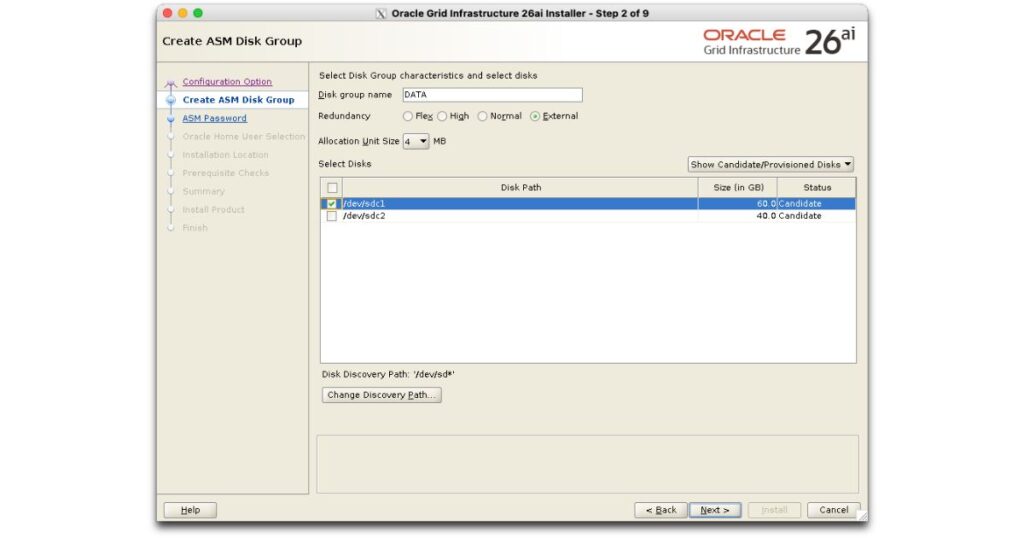Screen dimensions: 1024x538
Task: Click the Create ASM Disk Group step bullet
Action: click(x=171, y=100)
